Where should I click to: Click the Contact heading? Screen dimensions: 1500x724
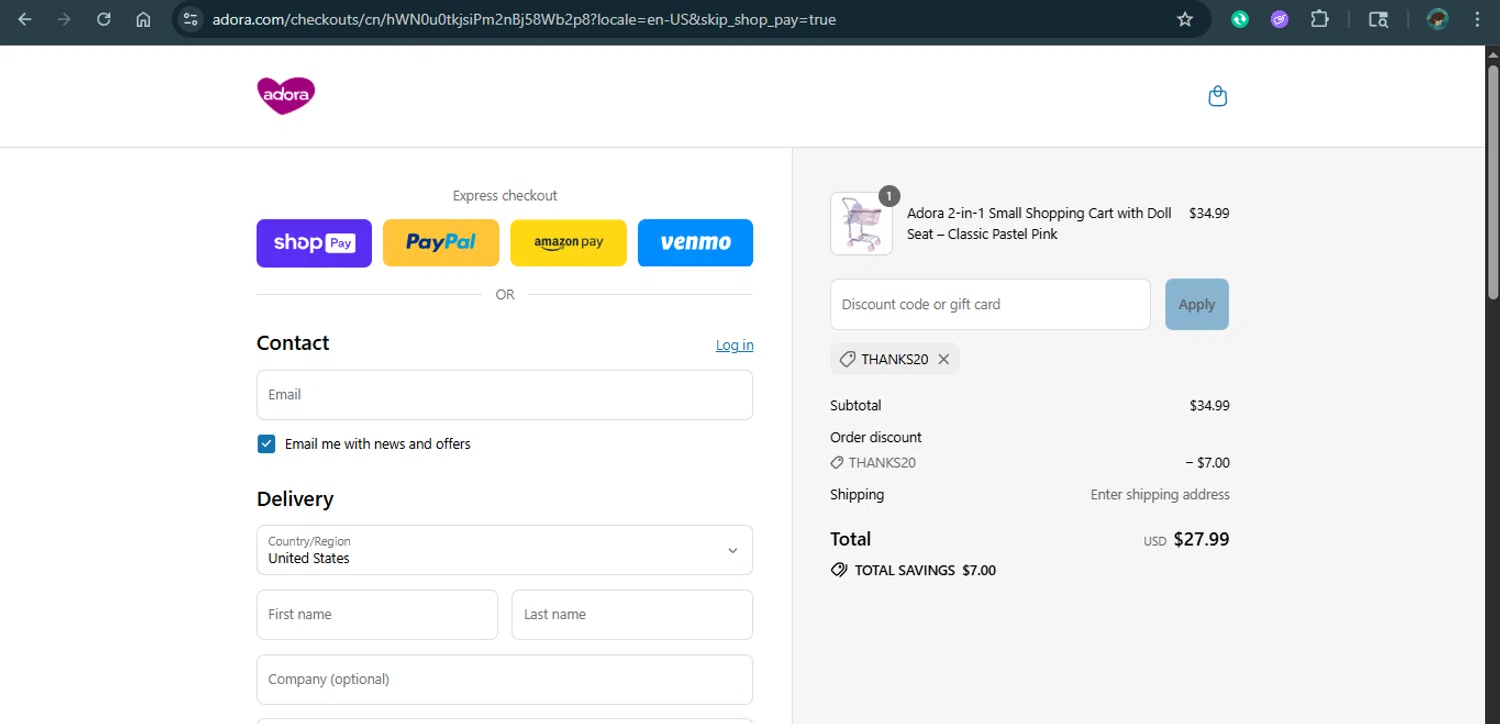click(x=293, y=343)
